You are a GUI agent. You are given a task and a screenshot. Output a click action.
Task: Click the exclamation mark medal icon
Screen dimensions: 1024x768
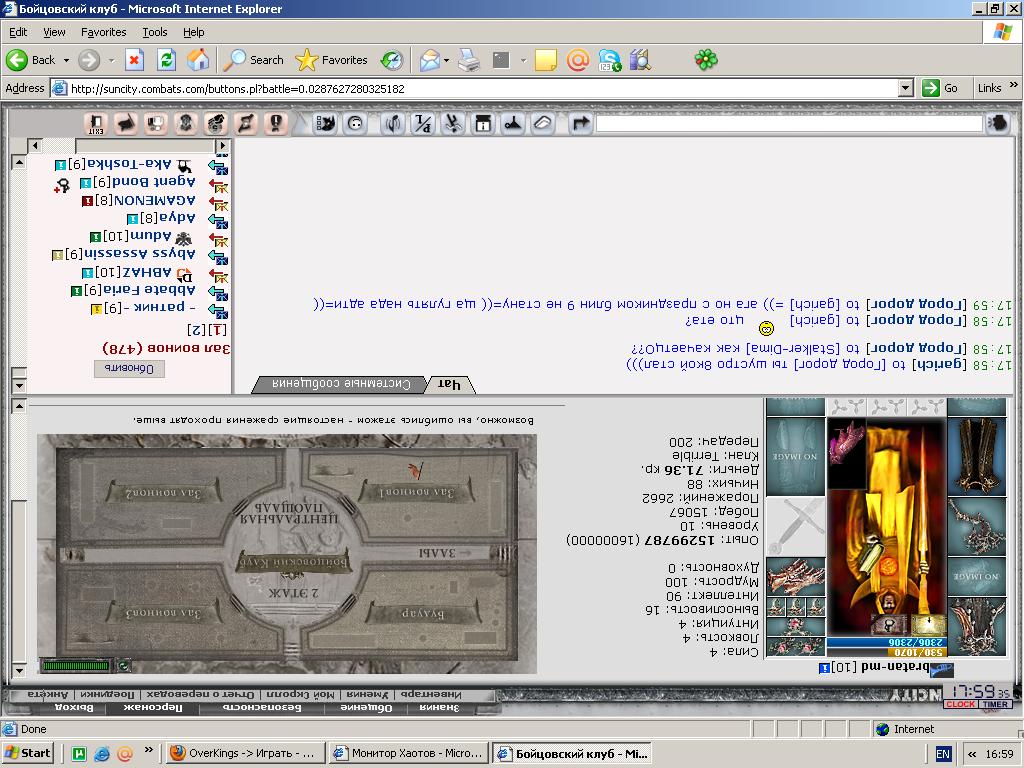click(x=276, y=123)
